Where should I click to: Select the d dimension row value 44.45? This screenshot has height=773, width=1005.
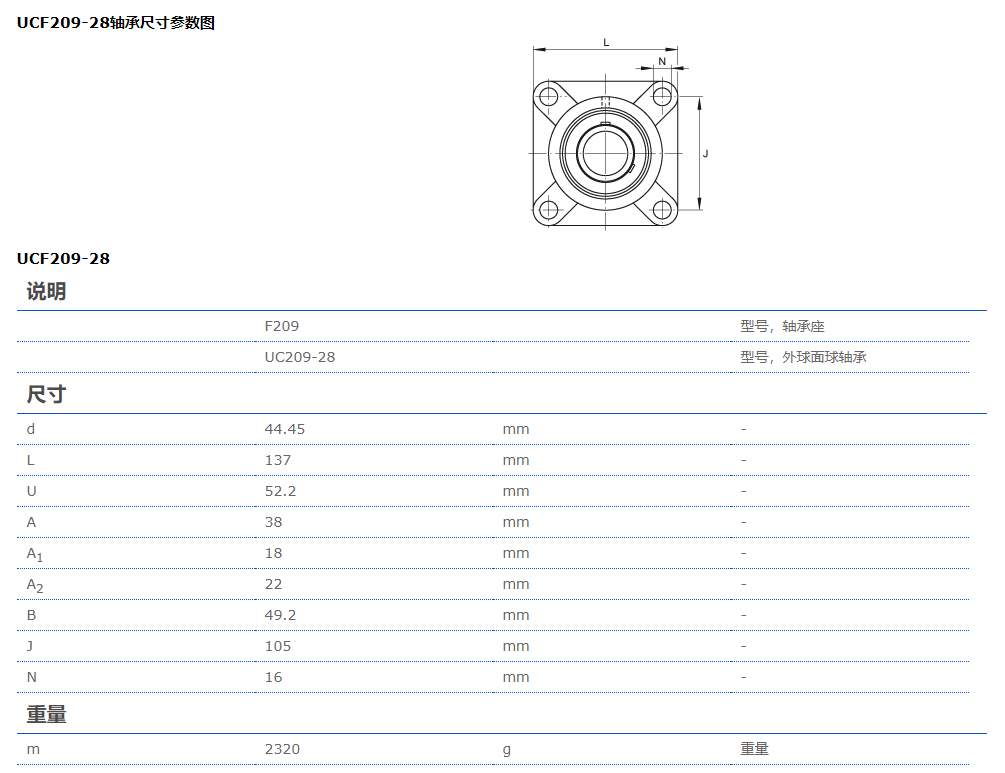284,428
